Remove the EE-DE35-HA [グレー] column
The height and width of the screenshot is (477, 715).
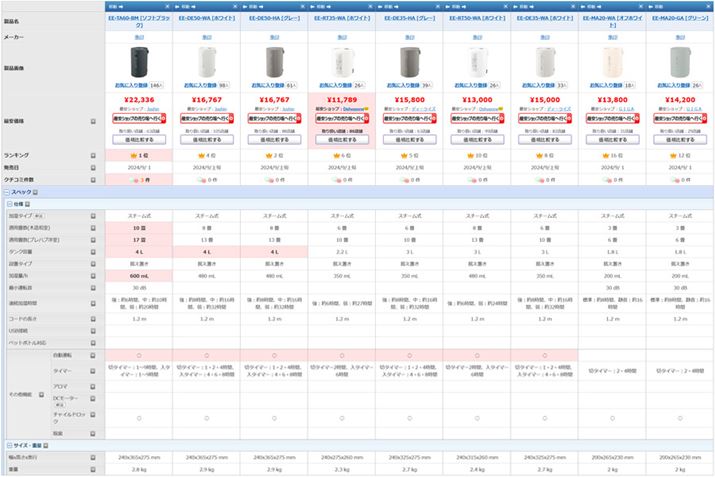[x=437, y=5]
